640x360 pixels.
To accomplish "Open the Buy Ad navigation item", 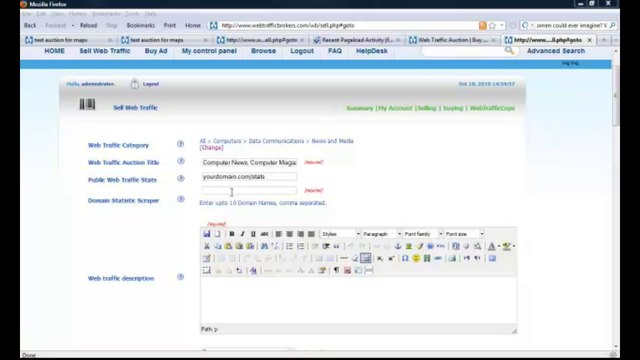I will 156,51.
